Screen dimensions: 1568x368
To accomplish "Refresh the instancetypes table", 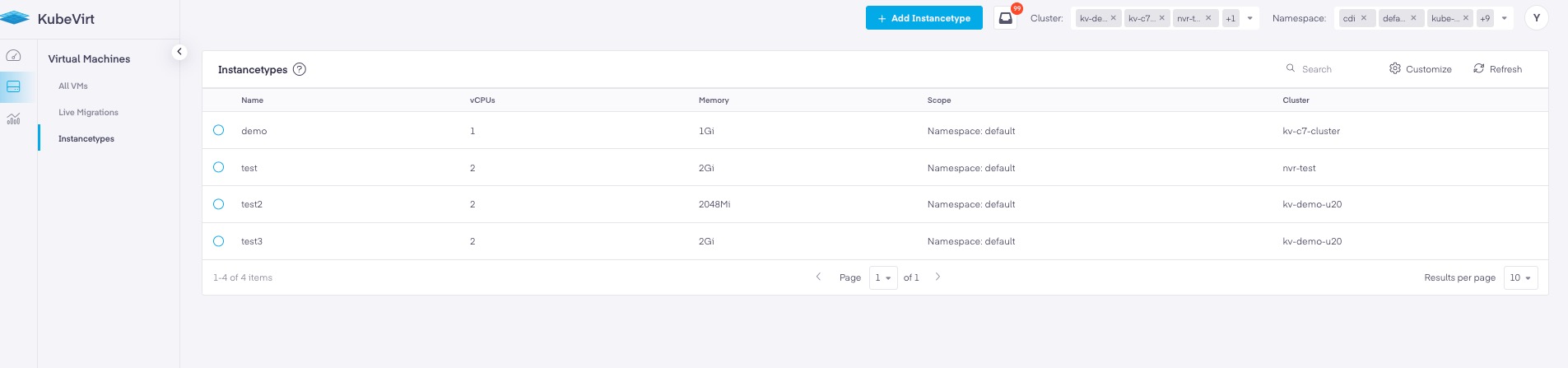I will [1497, 69].
